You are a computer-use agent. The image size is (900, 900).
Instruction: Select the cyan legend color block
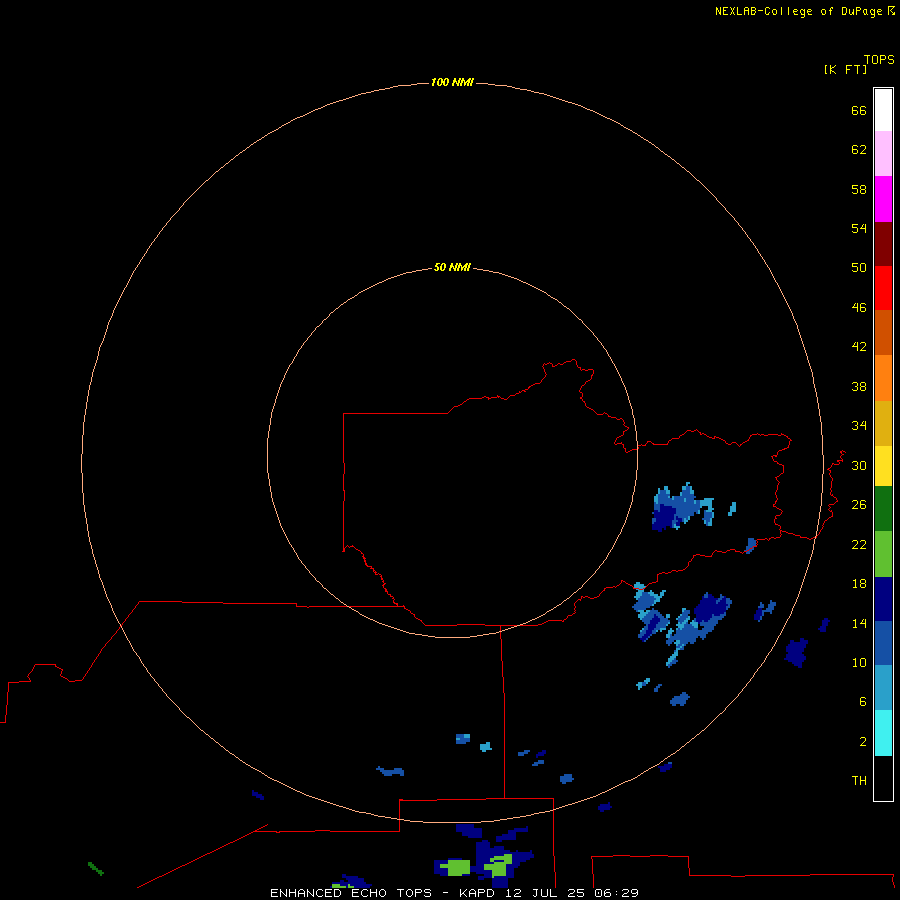coord(883,733)
